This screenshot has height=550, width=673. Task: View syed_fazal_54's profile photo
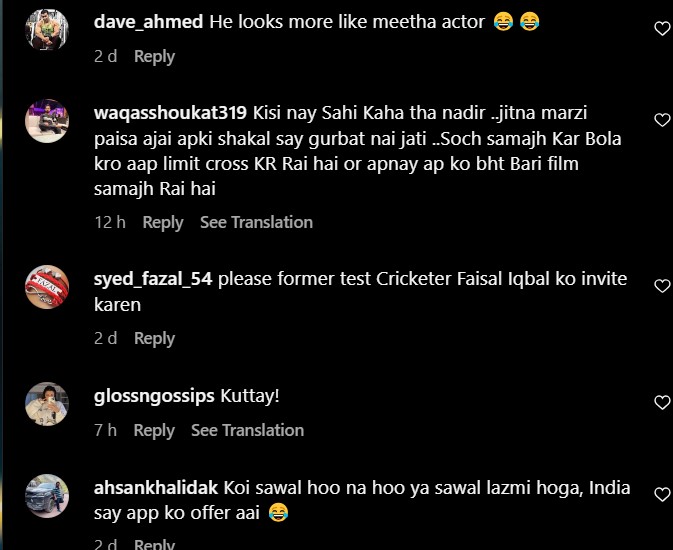[x=46, y=287]
